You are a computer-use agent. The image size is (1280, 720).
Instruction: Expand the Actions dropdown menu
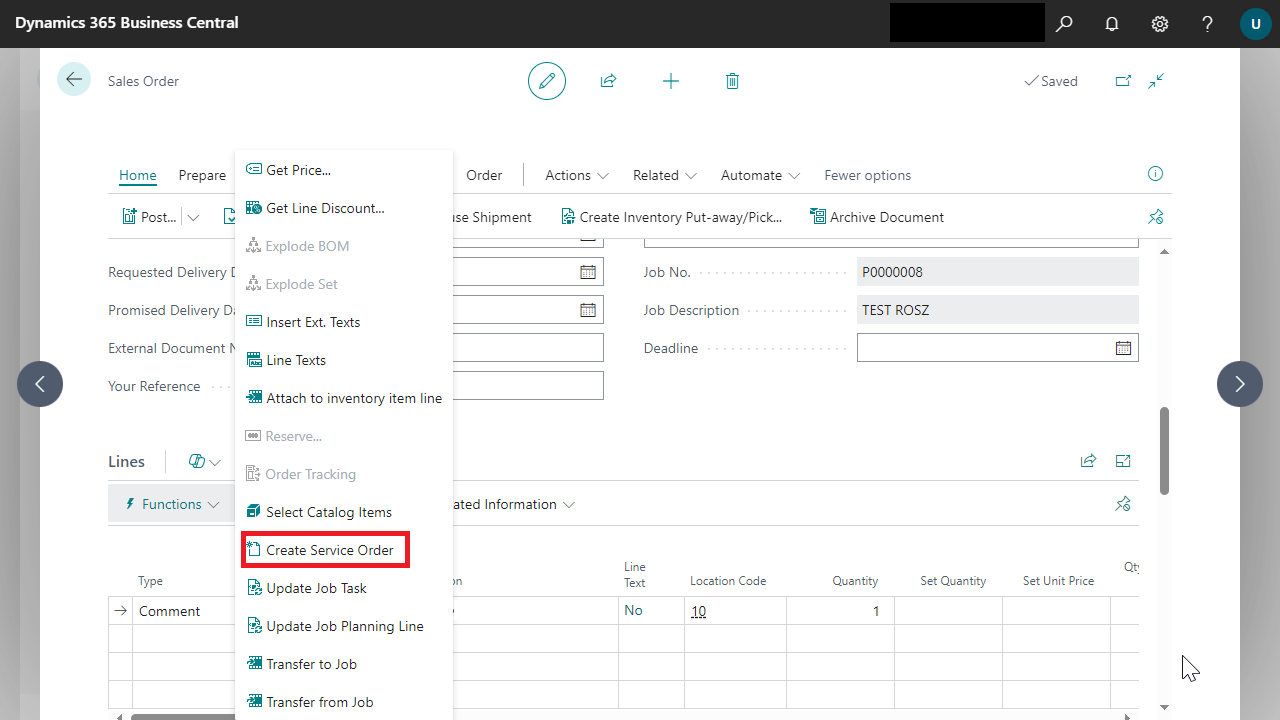(576, 175)
